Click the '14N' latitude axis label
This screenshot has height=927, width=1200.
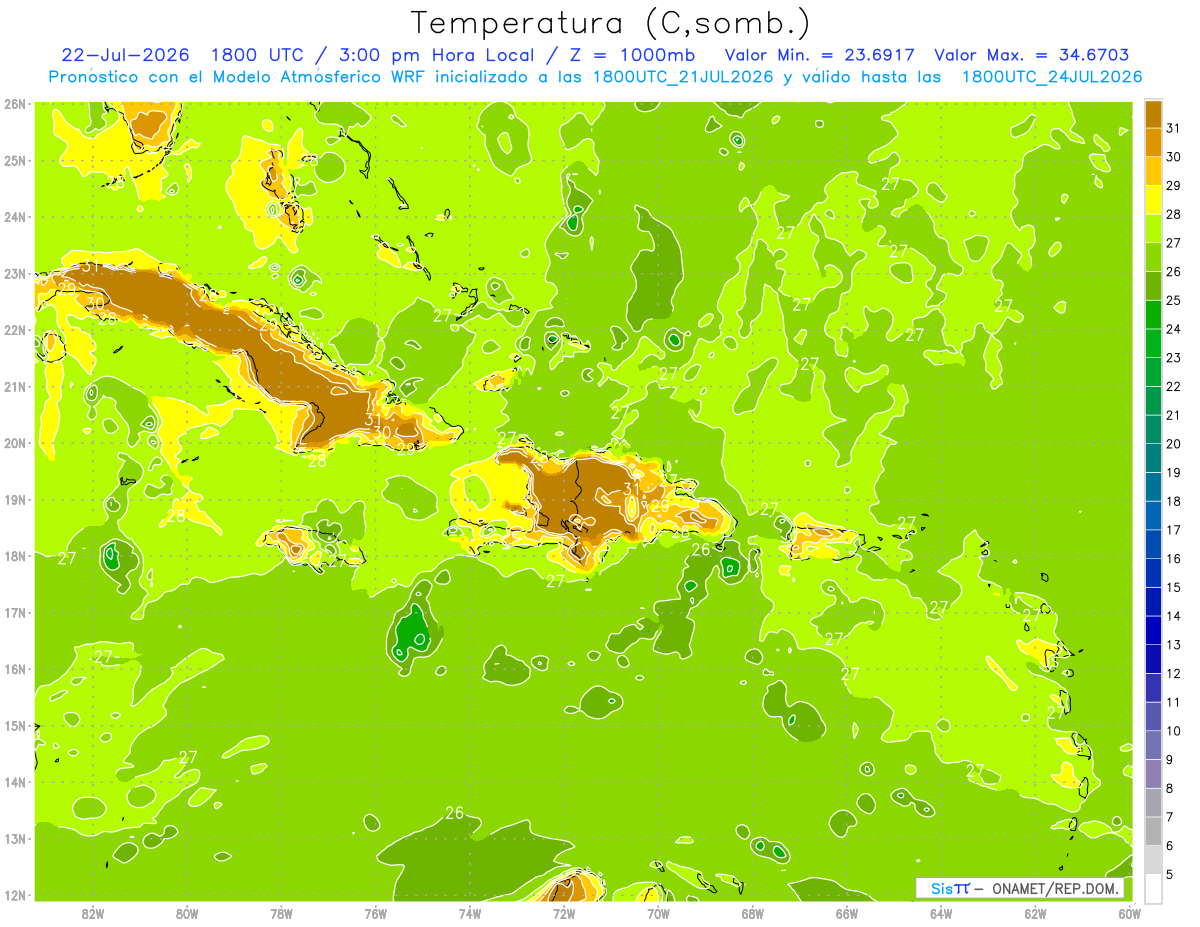(x=14, y=782)
